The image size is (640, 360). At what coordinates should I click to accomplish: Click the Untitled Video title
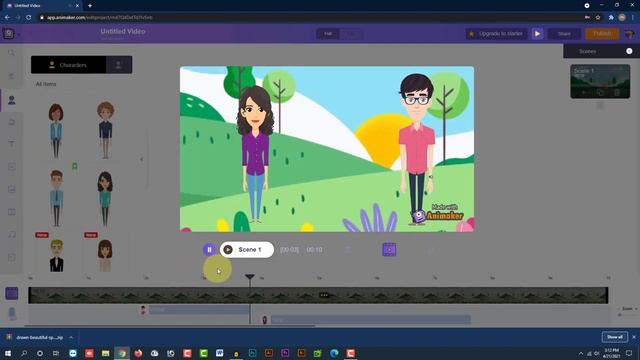pos(123,31)
